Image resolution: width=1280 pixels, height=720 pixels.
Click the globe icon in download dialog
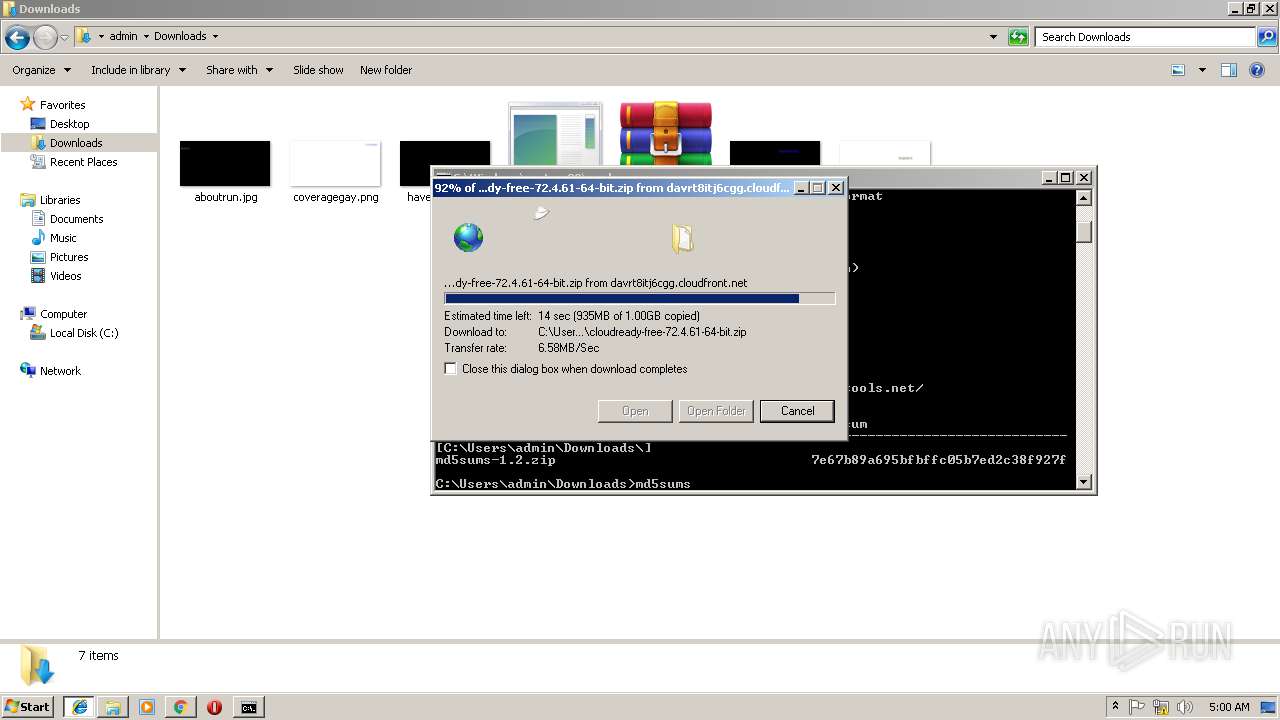tap(468, 237)
